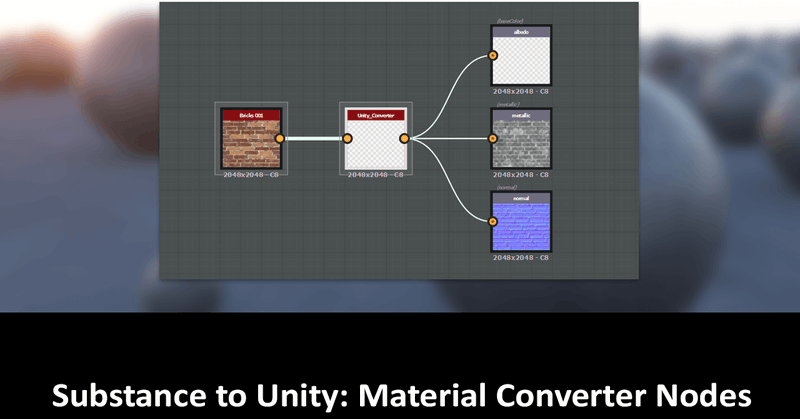
Task: Click the 2048x2048 label under albedo node
Action: 520,92
